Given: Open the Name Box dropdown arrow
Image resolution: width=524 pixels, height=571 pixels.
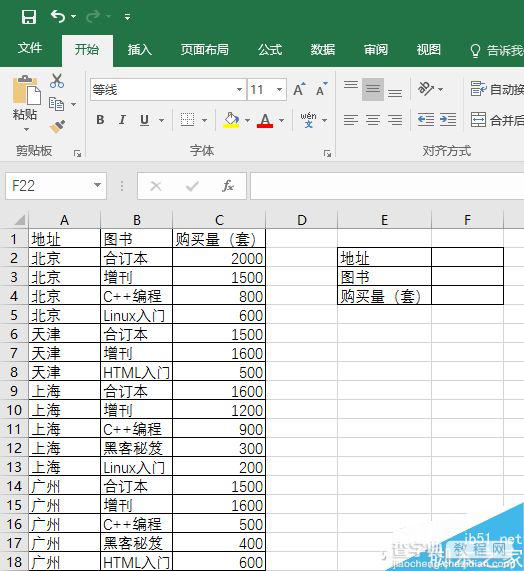Looking at the screenshot, I should tap(97, 185).
